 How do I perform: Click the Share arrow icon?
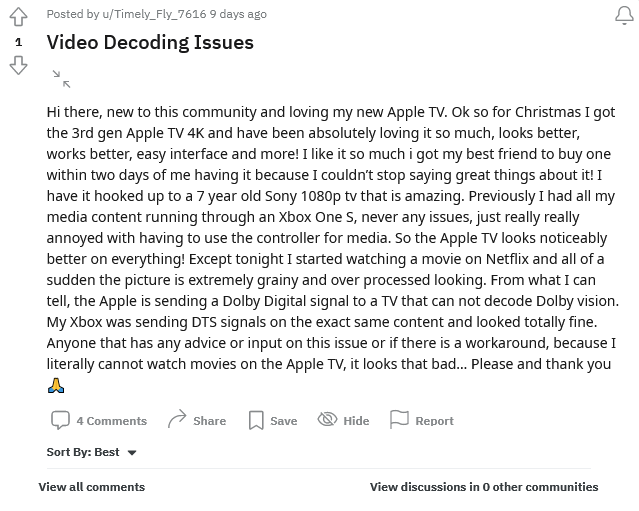pyautogui.click(x=177, y=419)
